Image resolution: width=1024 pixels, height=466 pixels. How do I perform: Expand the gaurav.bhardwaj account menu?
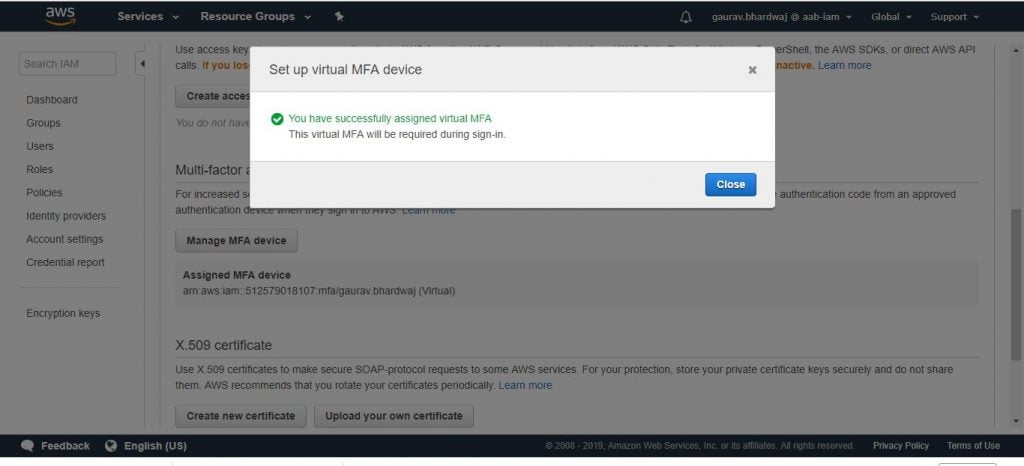(x=782, y=17)
